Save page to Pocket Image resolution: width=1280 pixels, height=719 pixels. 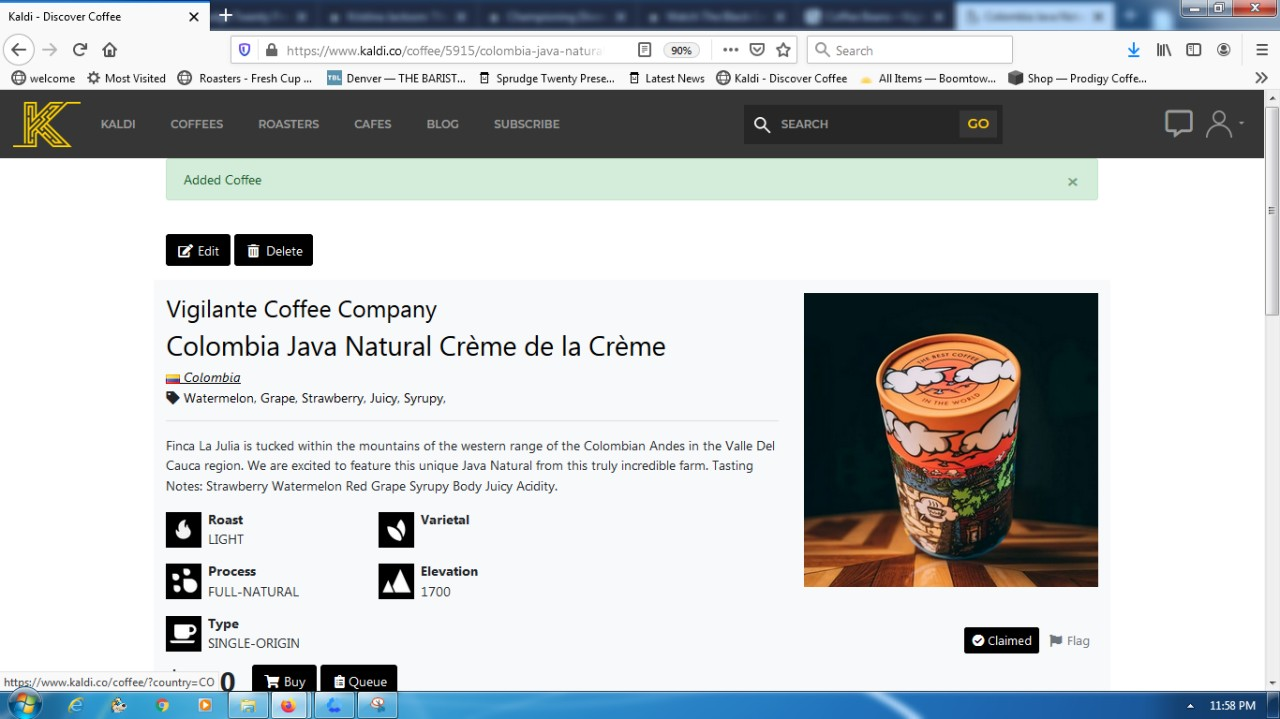(757, 50)
